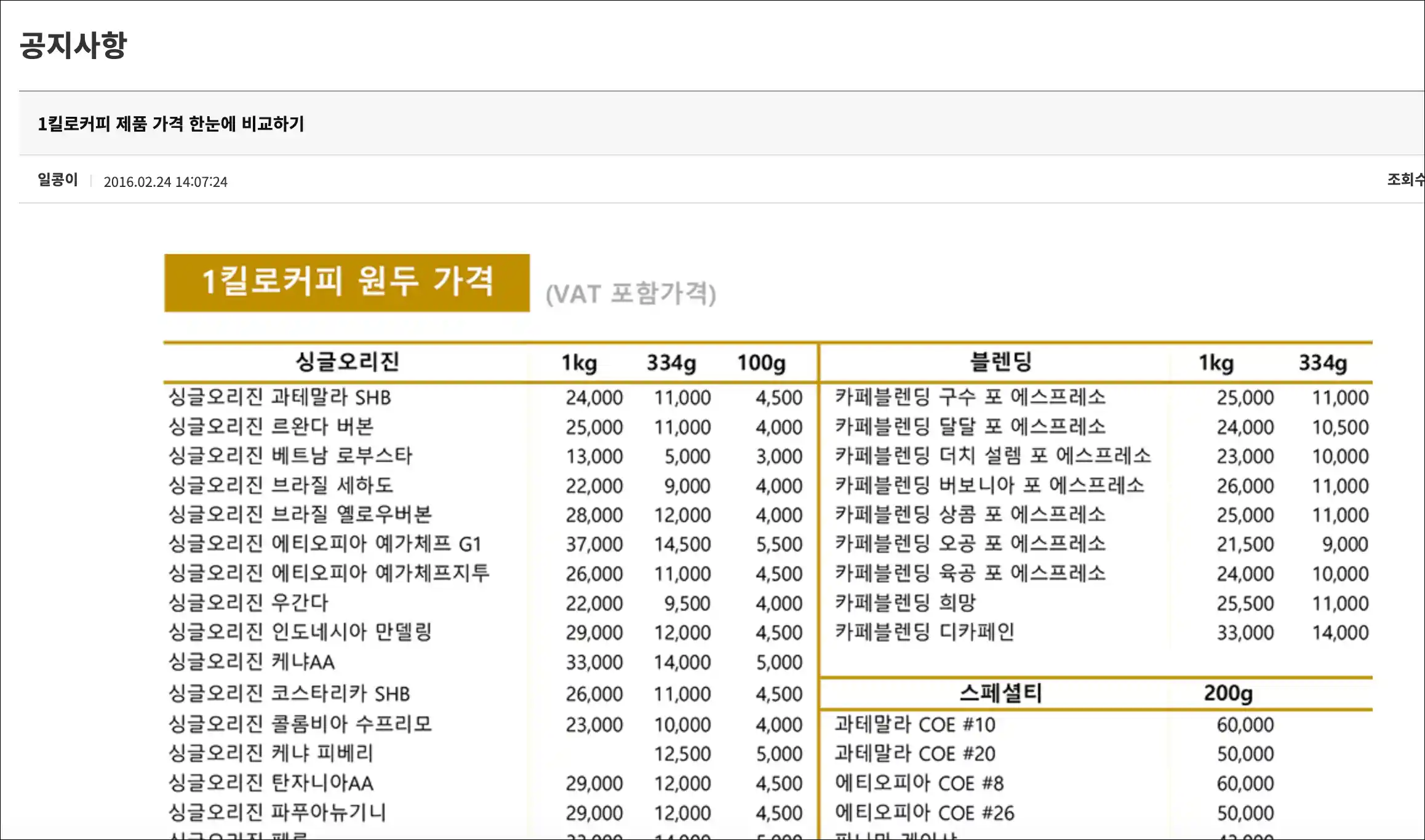
Task: Click the author name 일콩이
Action: point(57,180)
